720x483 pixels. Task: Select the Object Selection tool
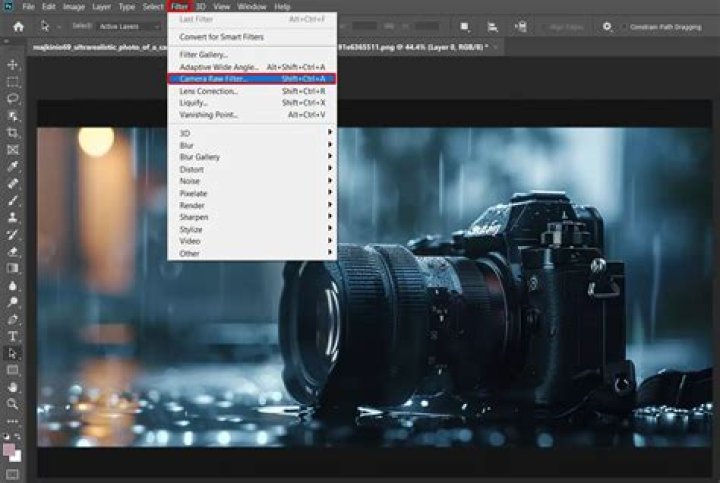pyautogui.click(x=13, y=116)
